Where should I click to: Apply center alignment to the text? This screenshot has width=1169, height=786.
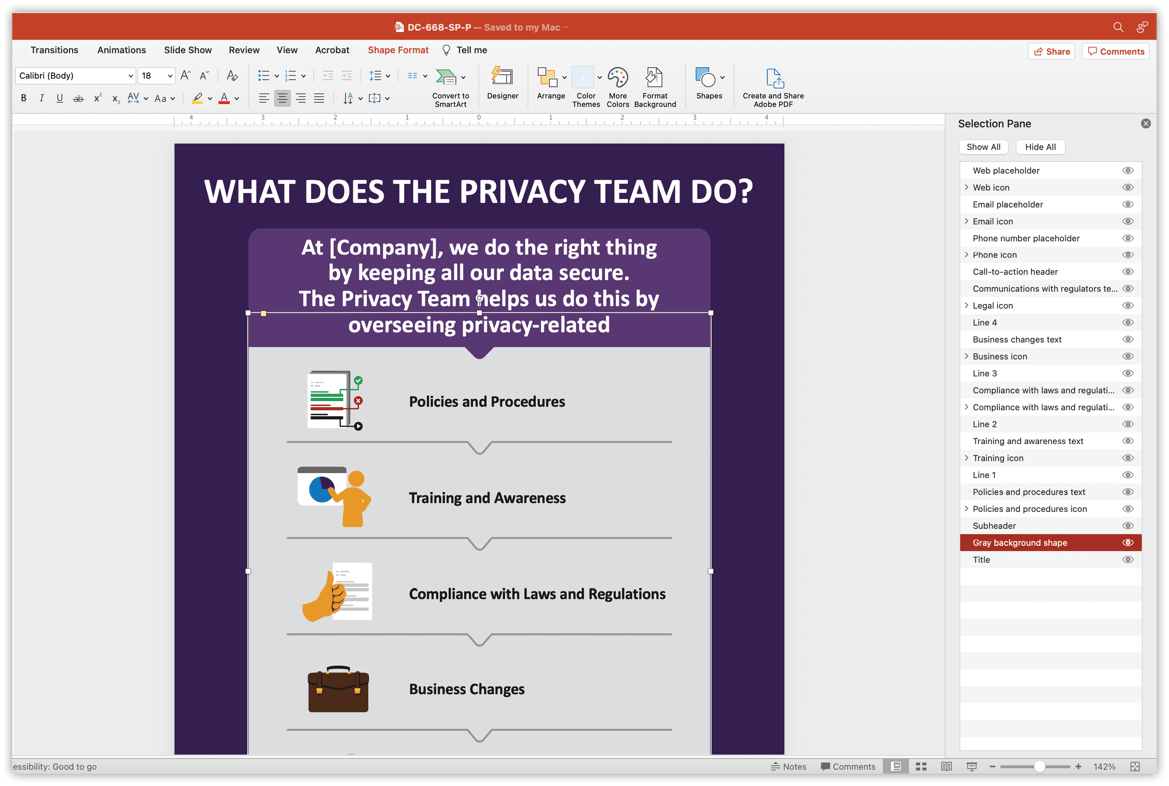point(282,98)
